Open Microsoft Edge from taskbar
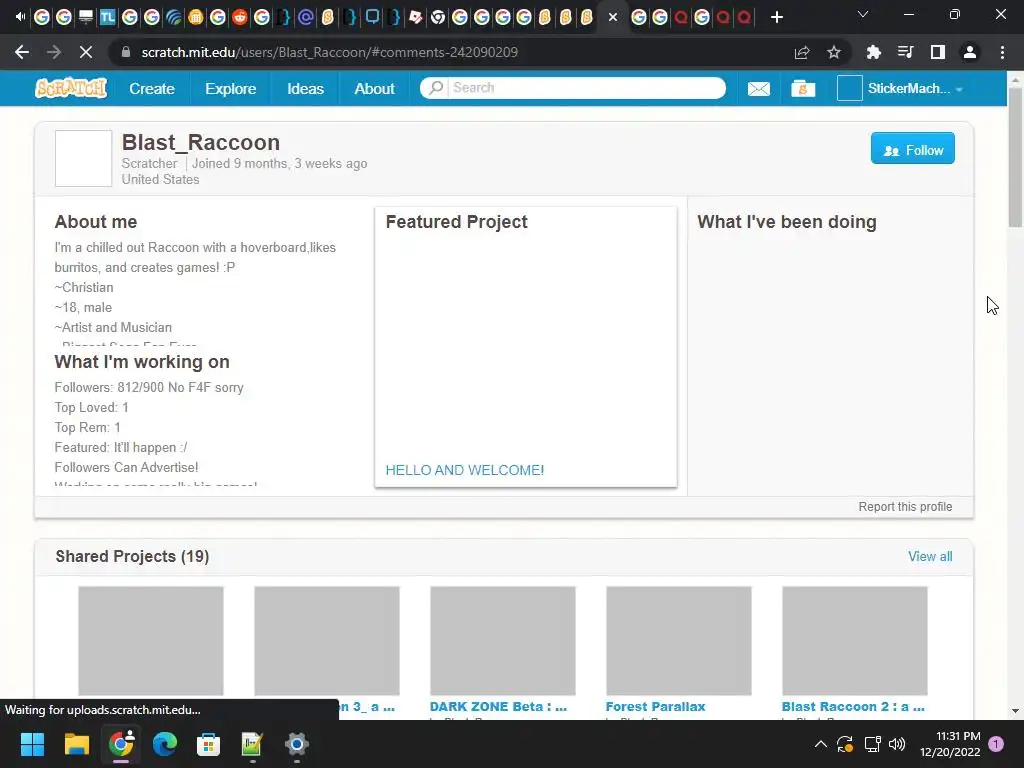 coord(165,744)
